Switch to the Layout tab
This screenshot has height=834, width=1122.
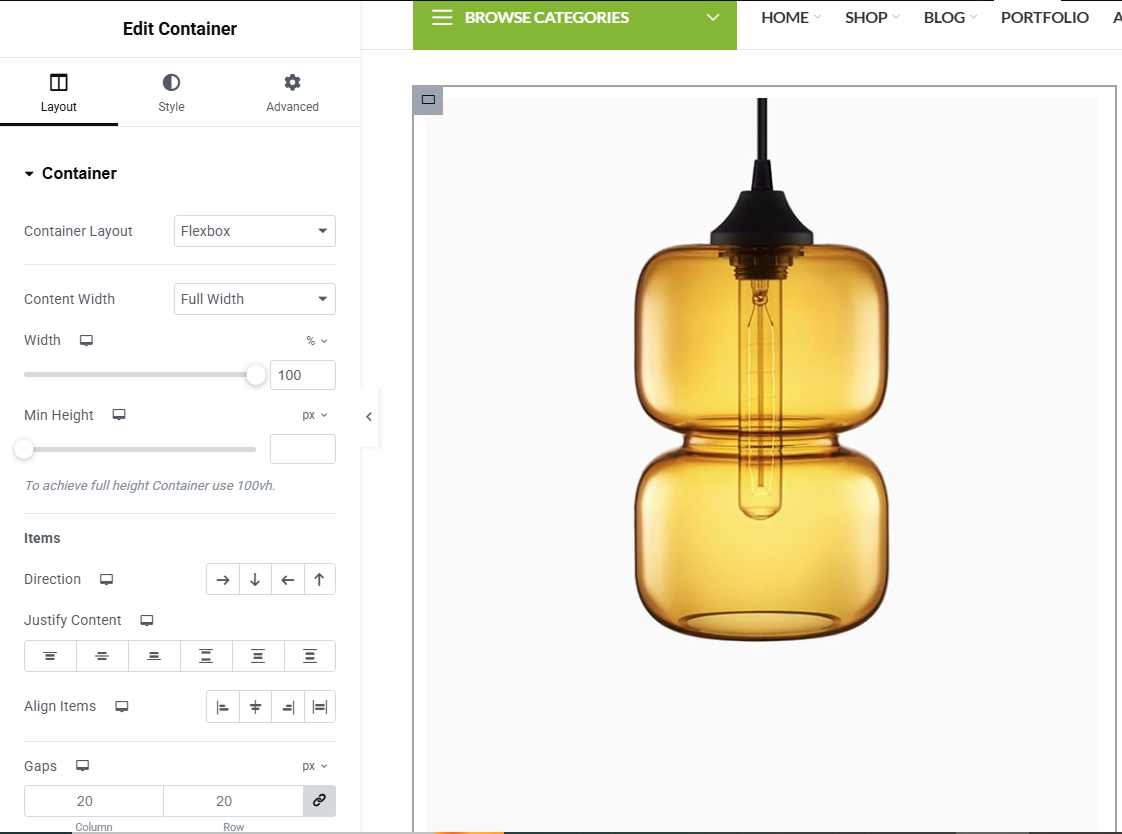pyautogui.click(x=59, y=92)
